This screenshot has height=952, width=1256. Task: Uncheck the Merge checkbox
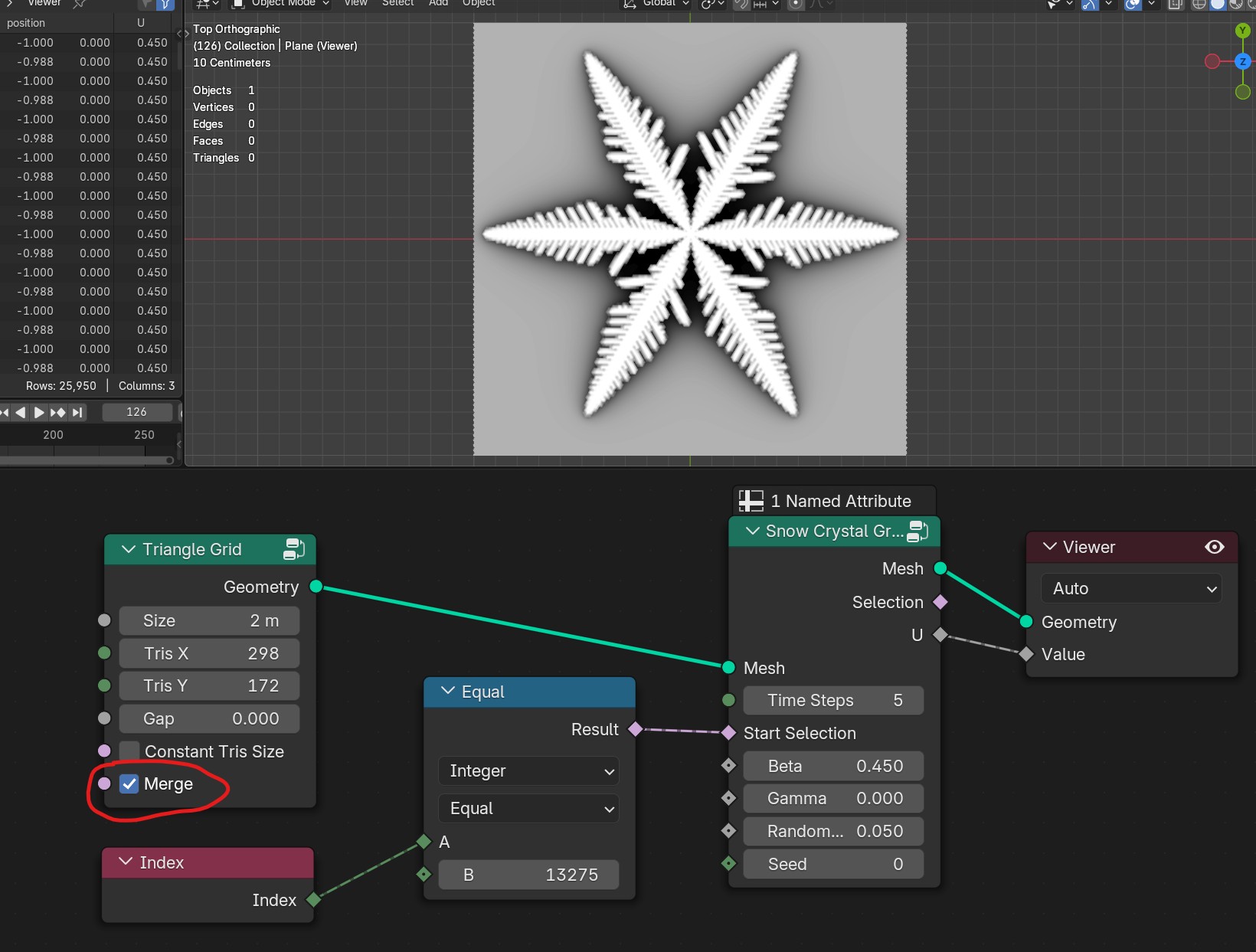[129, 784]
